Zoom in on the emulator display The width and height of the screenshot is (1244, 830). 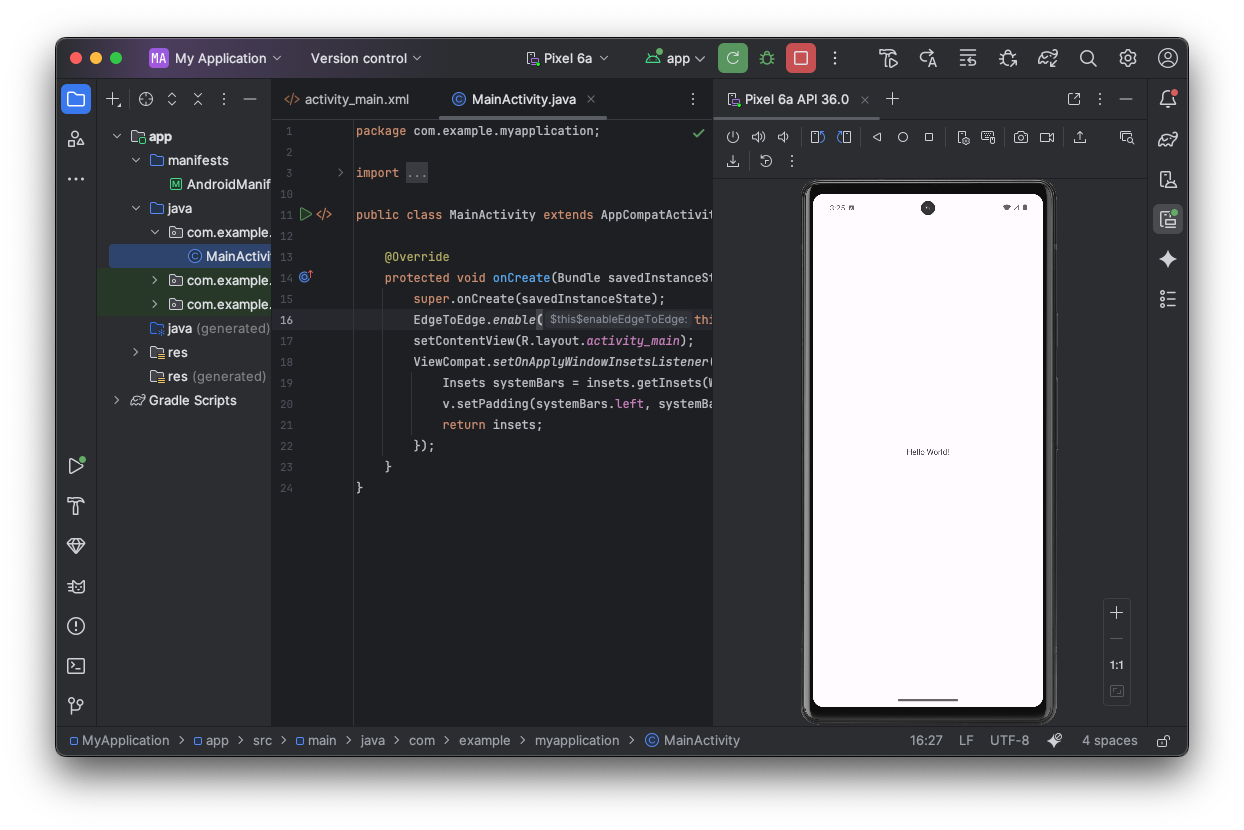[x=1117, y=612]
